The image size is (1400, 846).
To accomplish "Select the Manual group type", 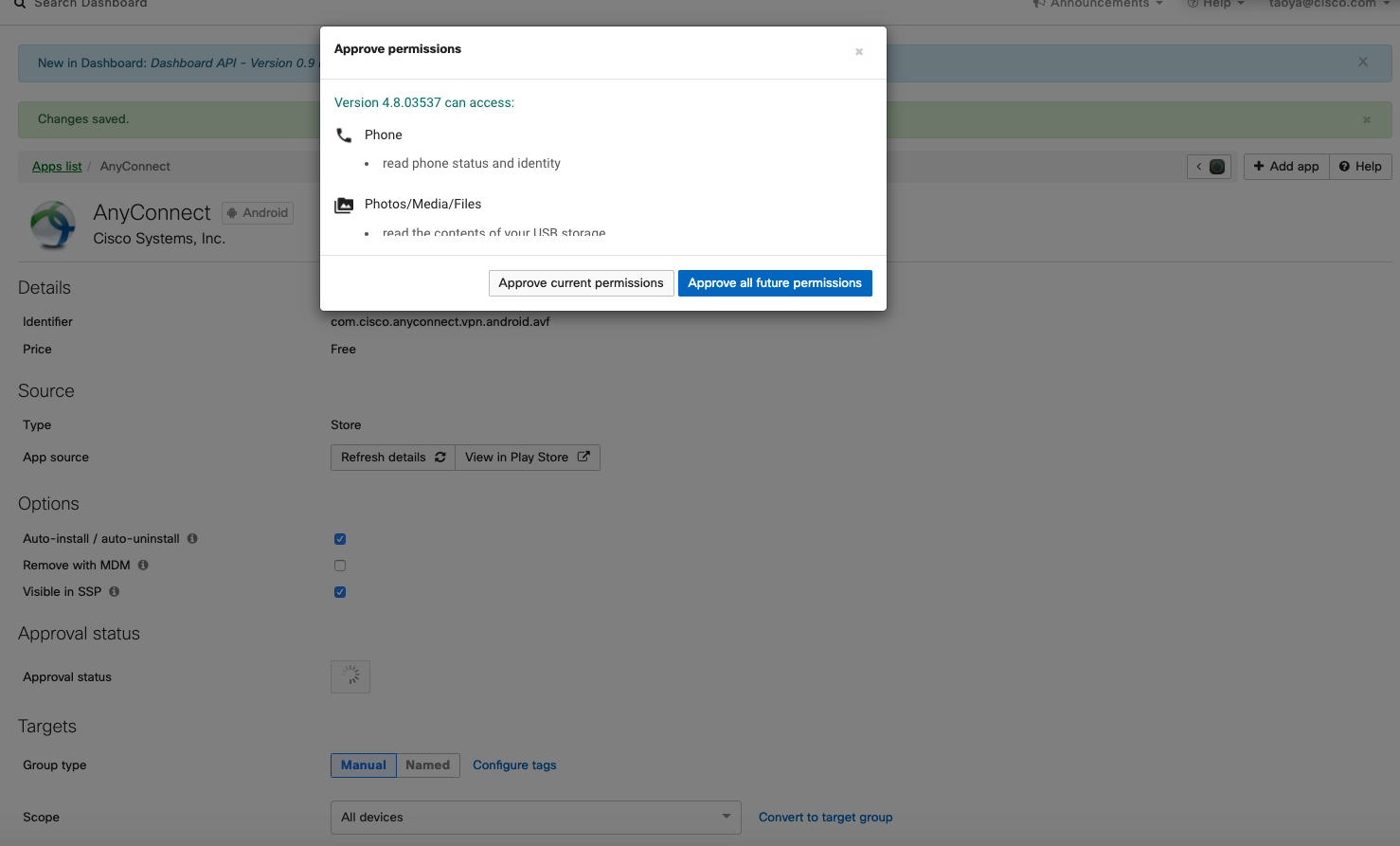I will tap(364, 765).
